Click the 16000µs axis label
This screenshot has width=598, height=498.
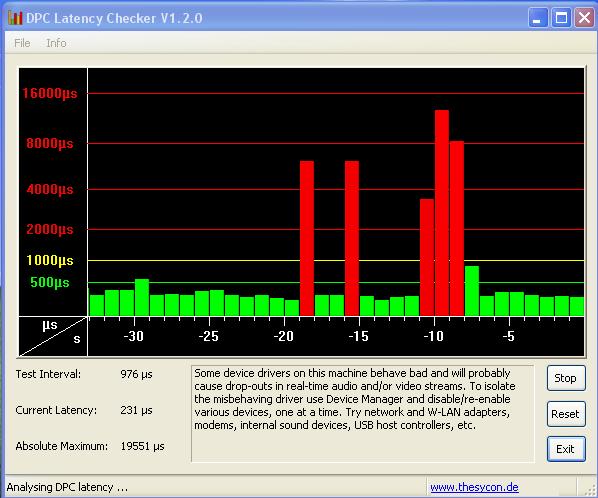(50, 93)
